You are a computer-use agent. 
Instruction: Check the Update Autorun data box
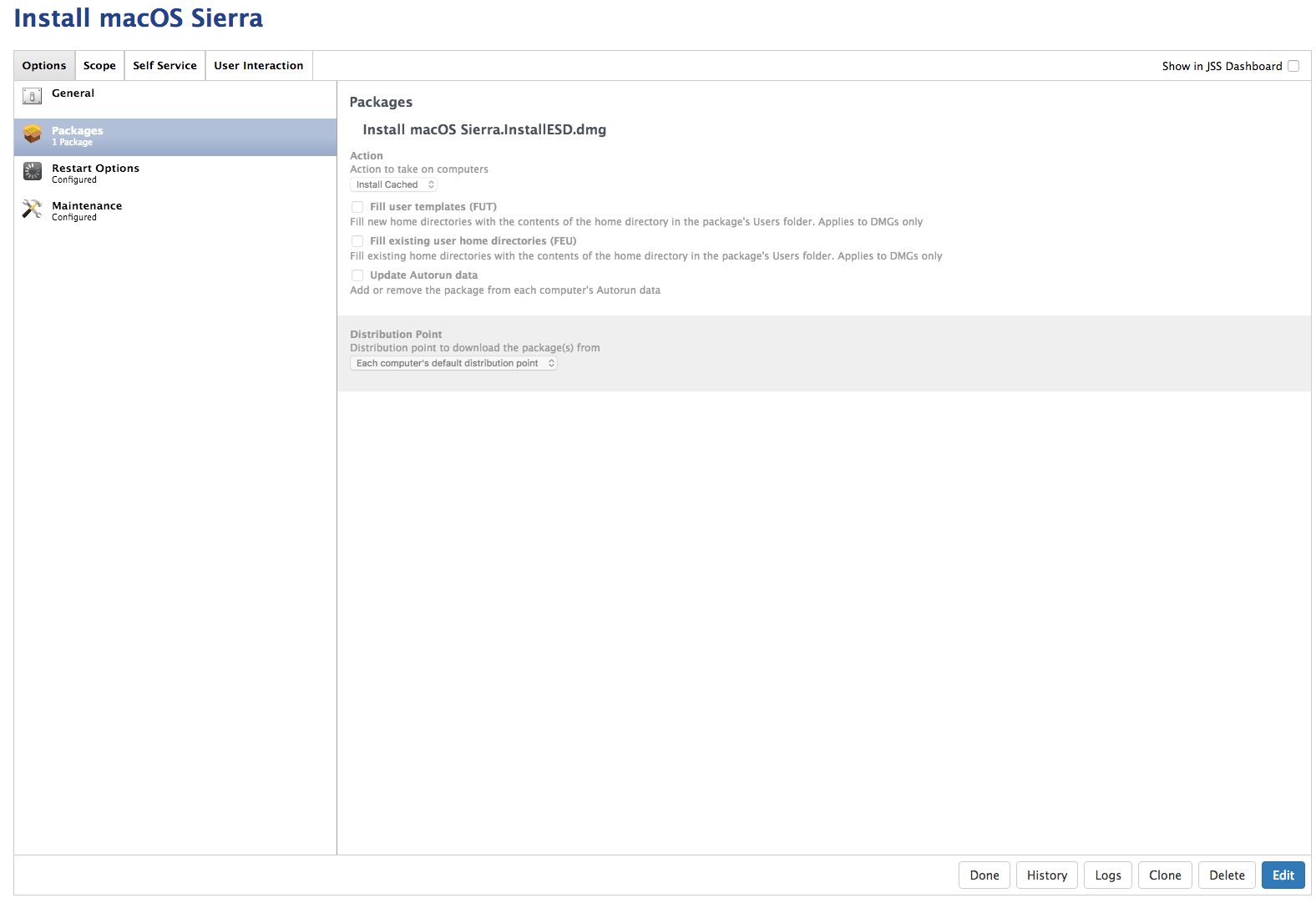pyautogui.click(x=357, y=275)
